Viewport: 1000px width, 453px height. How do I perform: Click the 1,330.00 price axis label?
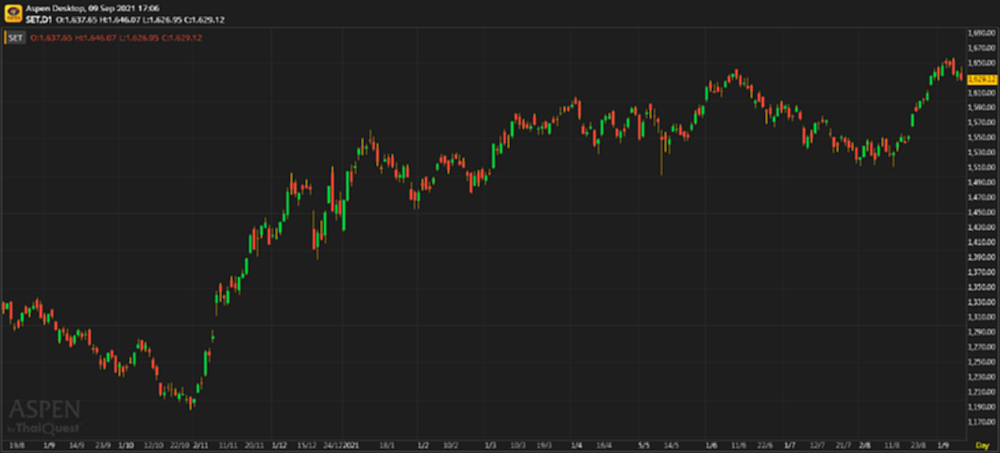[983, 302]
